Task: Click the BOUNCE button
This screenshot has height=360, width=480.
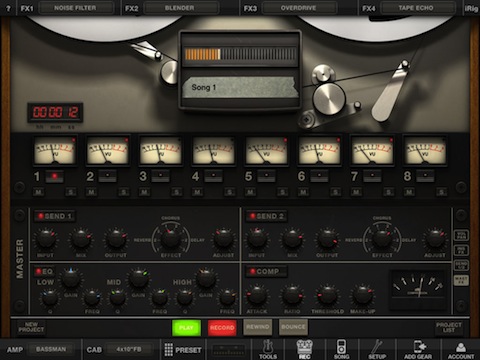Action: [293, 327]
